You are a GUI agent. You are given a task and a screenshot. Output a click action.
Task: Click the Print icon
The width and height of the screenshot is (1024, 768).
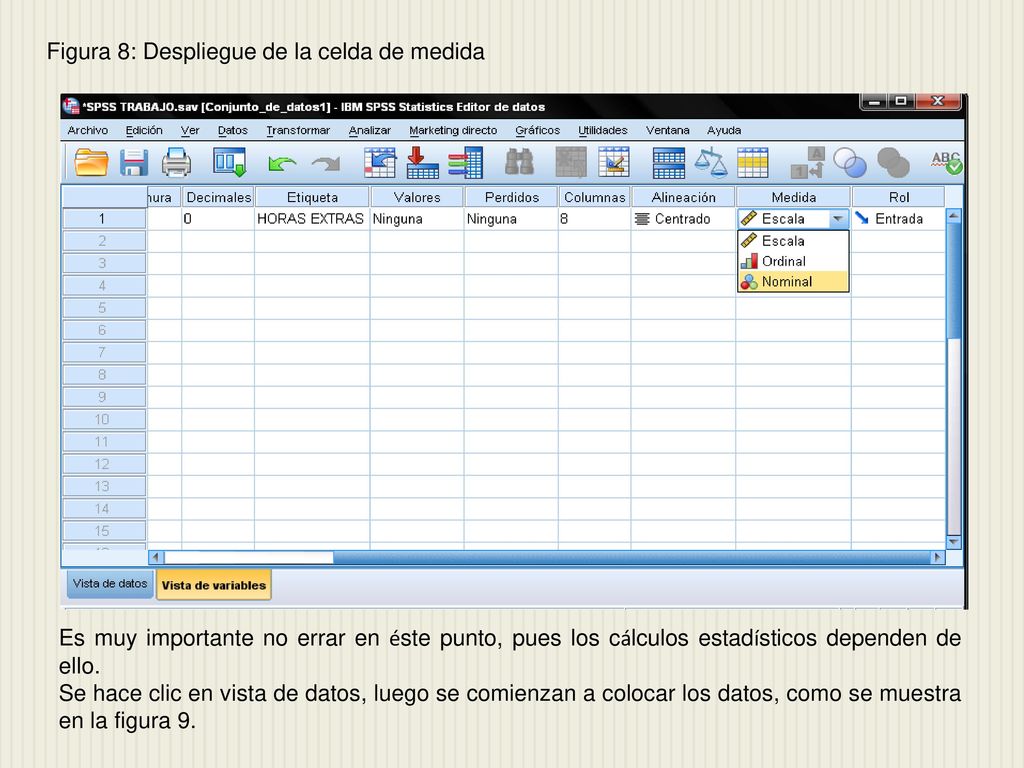[176, 162]
